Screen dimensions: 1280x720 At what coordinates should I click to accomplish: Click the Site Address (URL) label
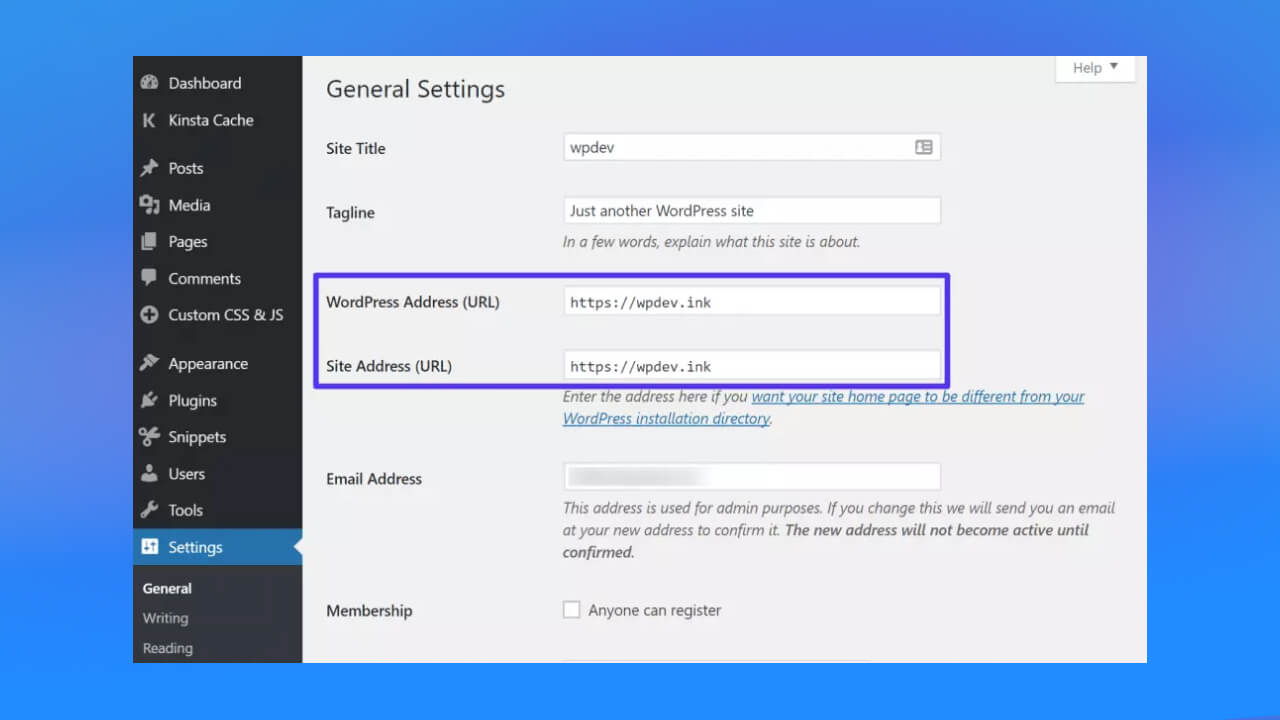[x=388, y=366]
